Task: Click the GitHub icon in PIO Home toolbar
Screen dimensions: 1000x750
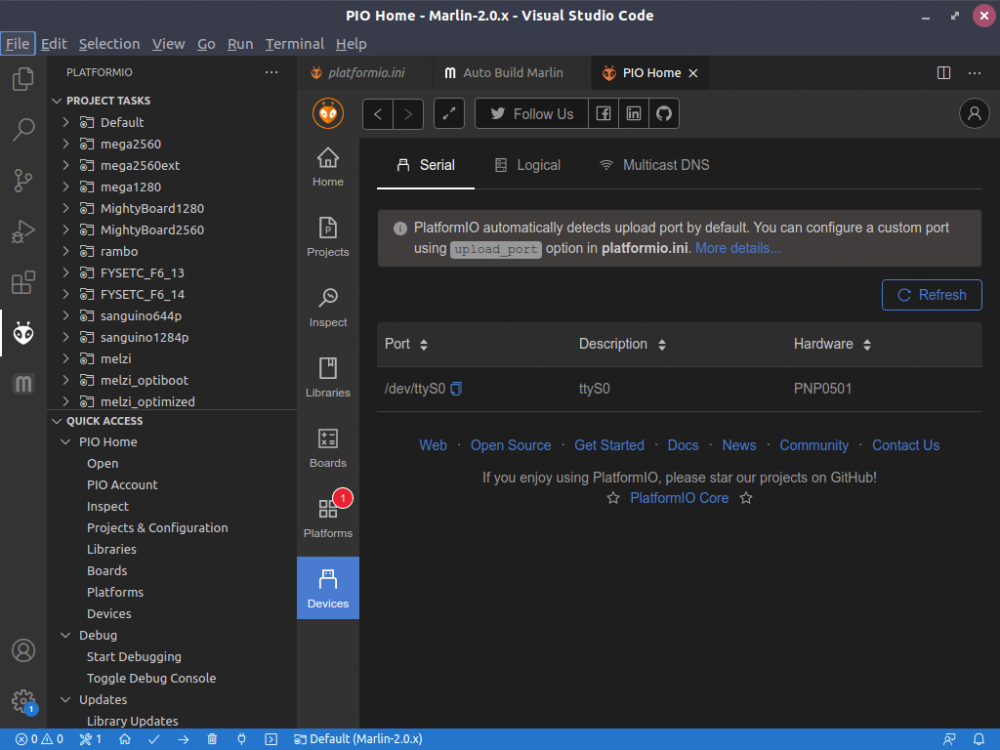Action: 664,114
